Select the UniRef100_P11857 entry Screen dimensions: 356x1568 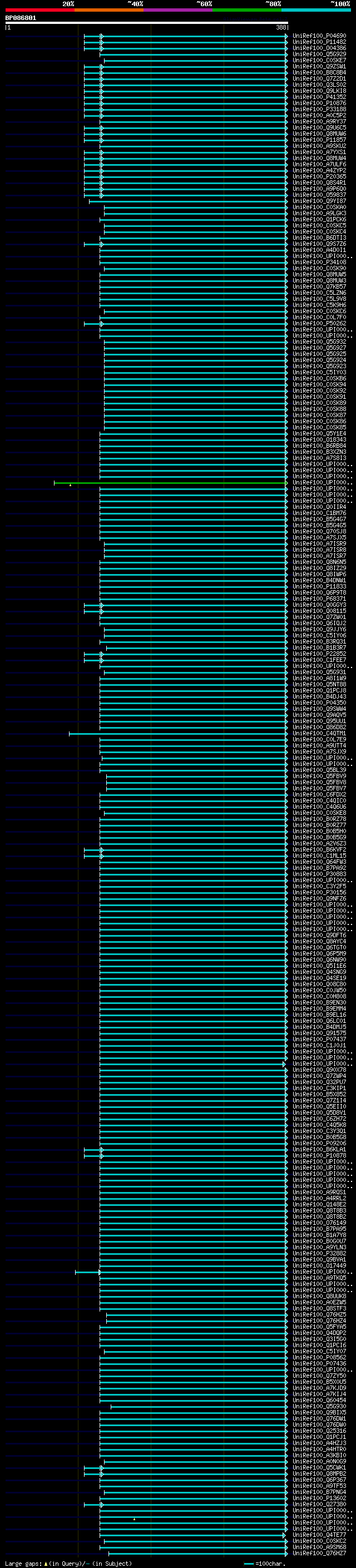pos(319,140)
